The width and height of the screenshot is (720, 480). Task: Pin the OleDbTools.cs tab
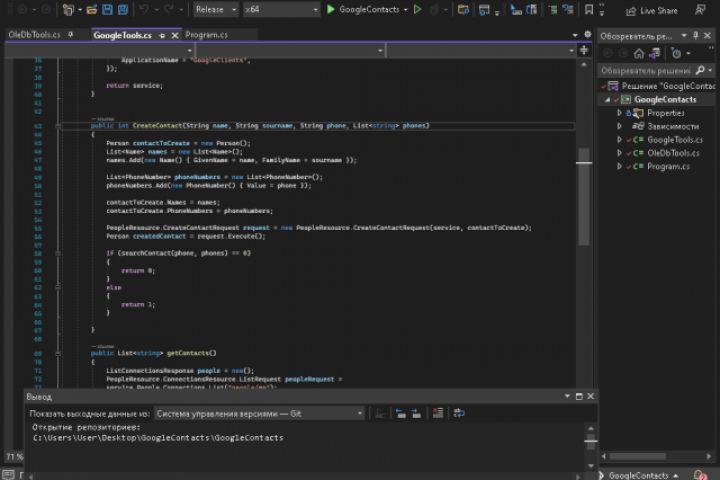[x=70, y=34]
